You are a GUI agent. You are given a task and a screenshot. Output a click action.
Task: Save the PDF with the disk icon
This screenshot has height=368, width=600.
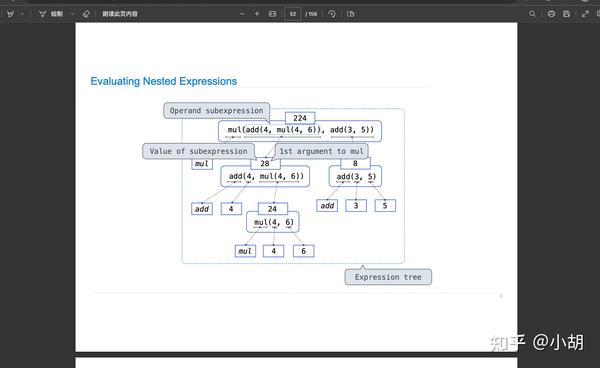pos(566,14)
